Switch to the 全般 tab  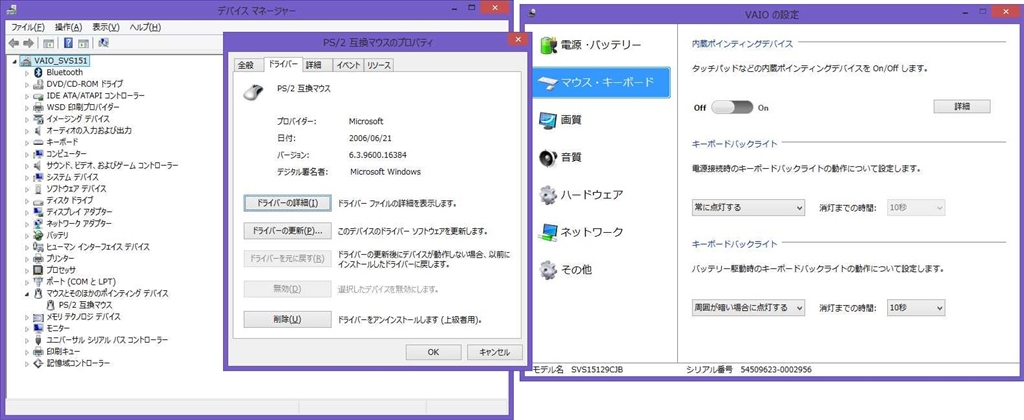[x=246, y=65]
